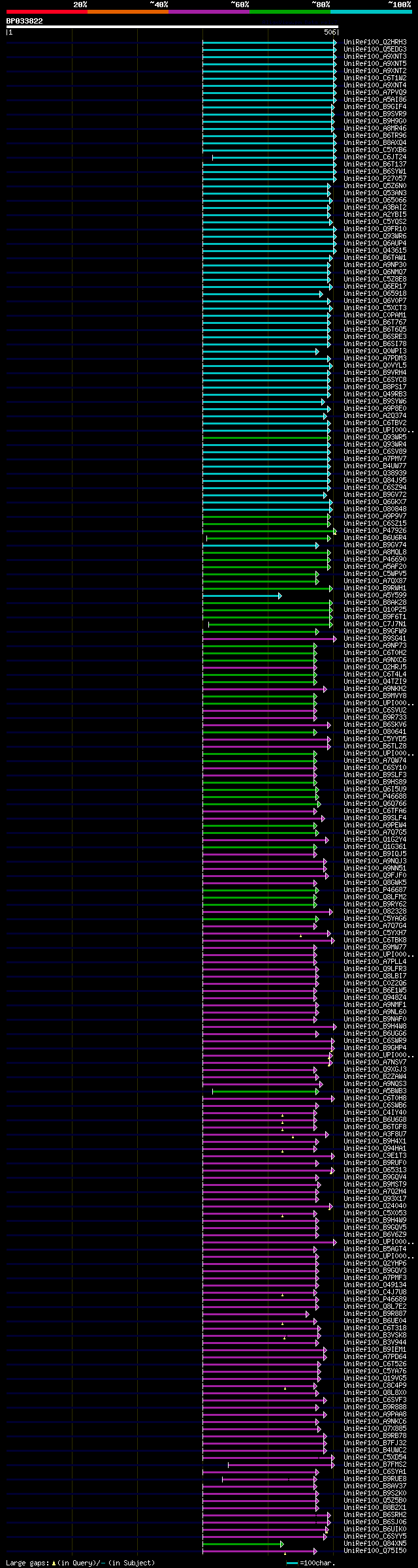418x1568 pixels.
Task: Open hit UniRef100_C6T1W2
Action: (375, 78)
